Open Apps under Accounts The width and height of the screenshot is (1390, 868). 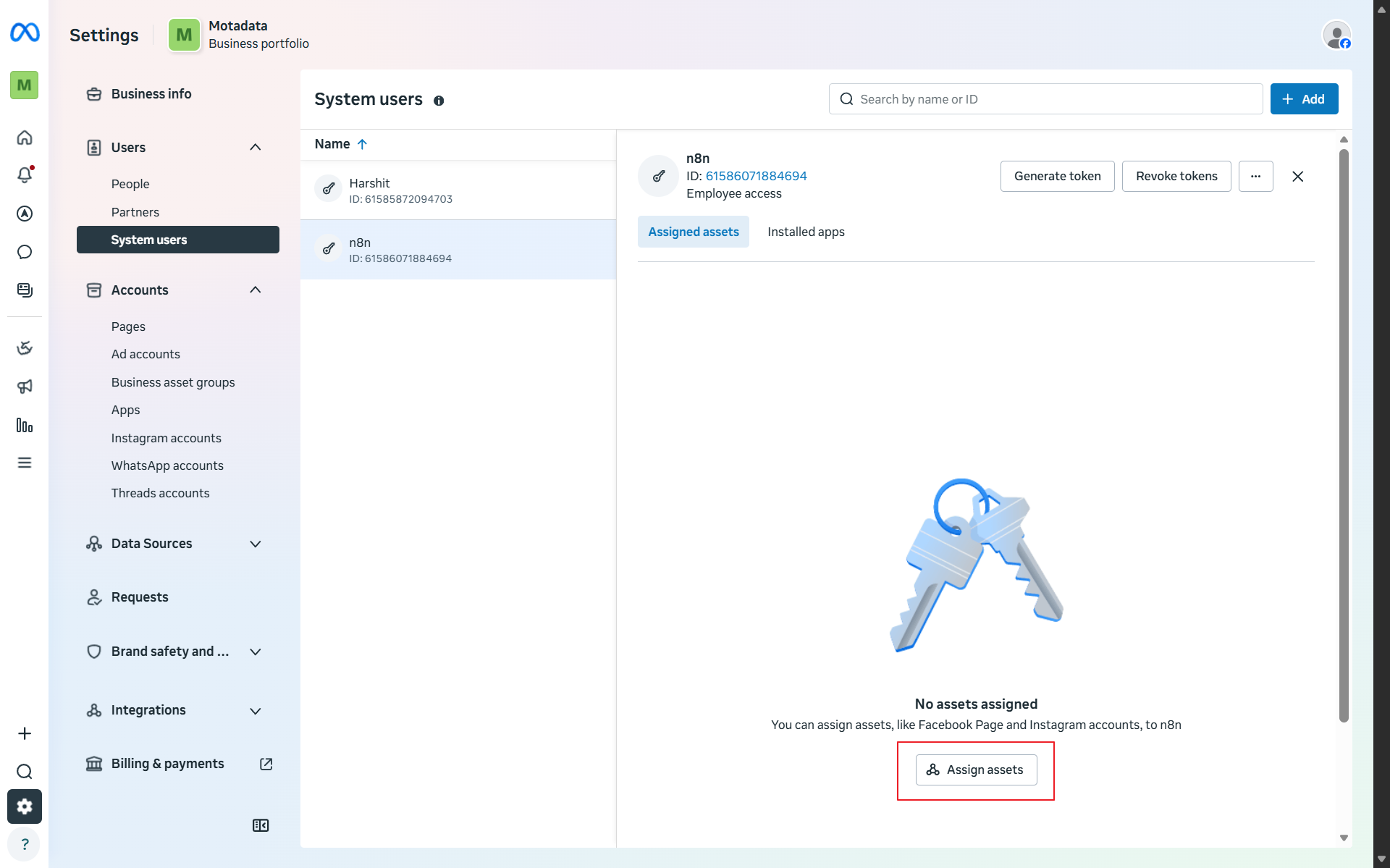pyautogui.click(x=126, y=410)
